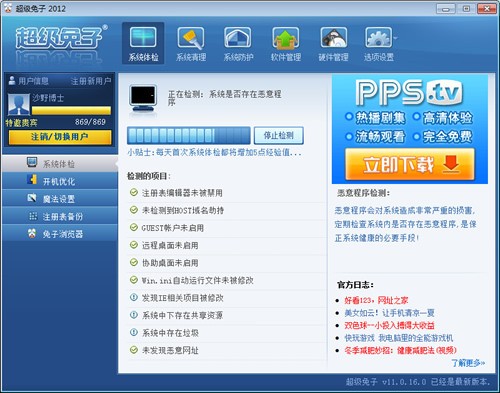Select 魔法设置 in the sidebar
Viewport: 500px width, 393px height.
click(x=59, y=199)
